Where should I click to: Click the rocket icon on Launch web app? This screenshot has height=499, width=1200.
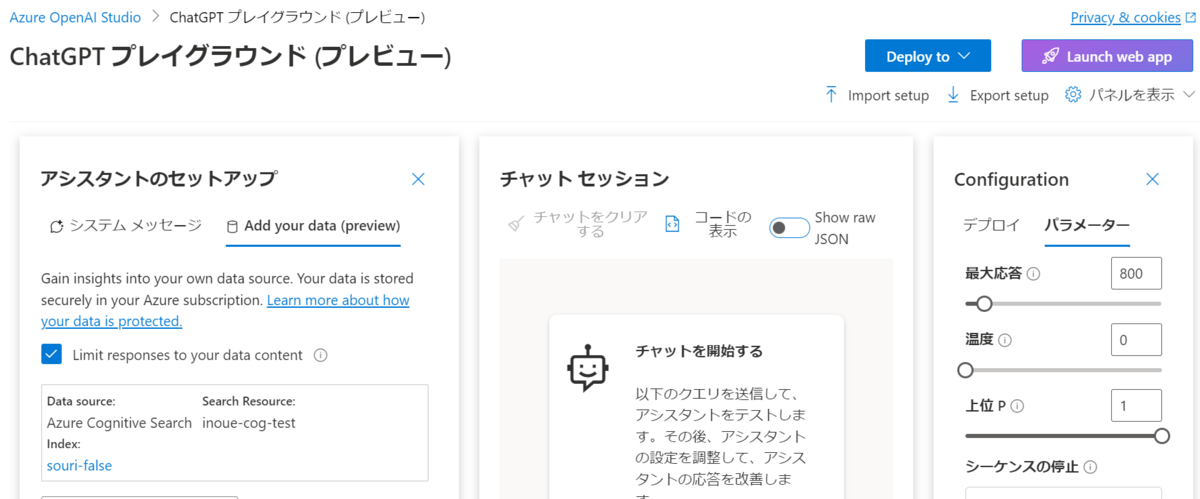tap(1050, 56)
